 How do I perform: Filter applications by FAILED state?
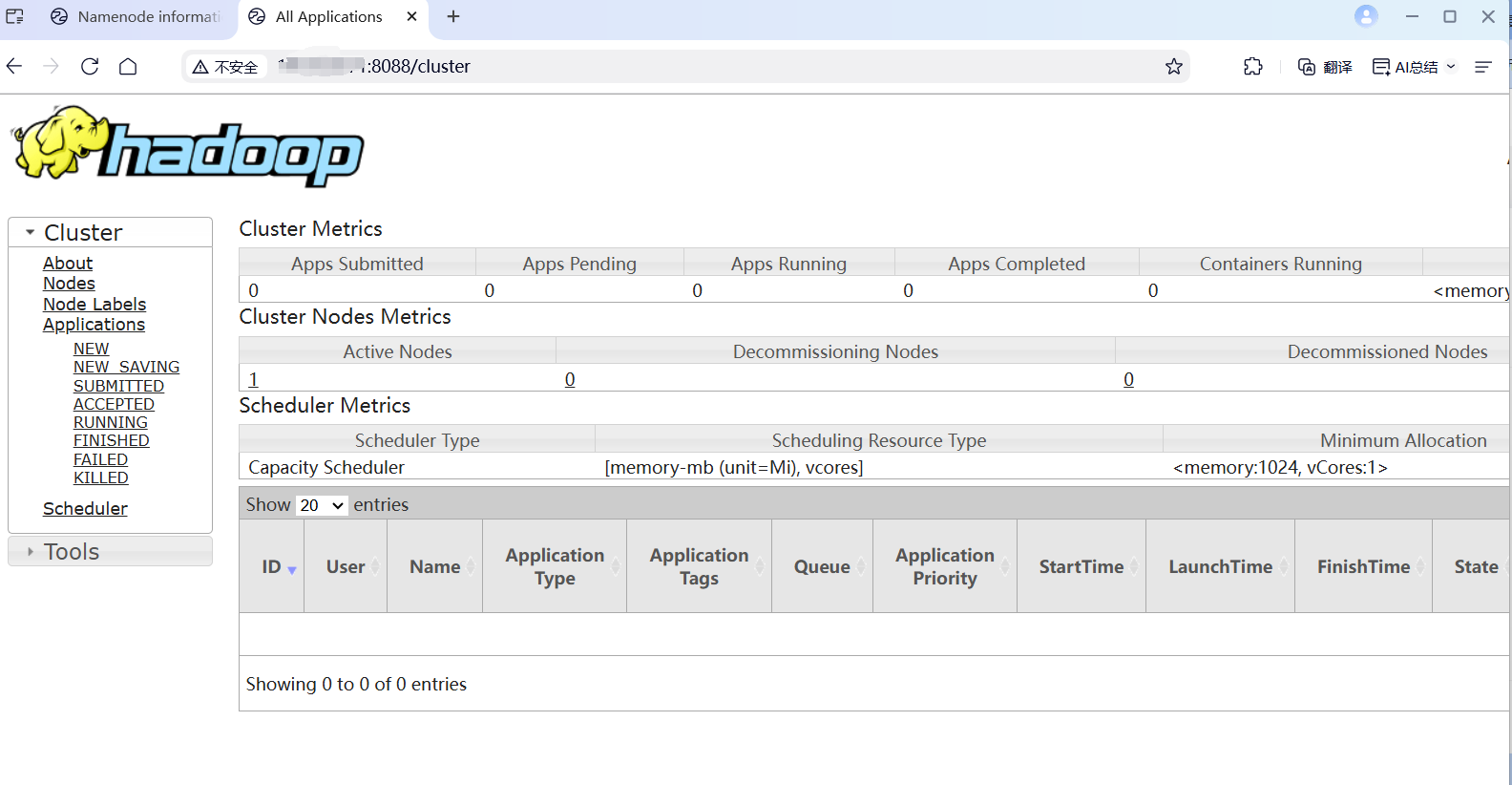point(100,459)
